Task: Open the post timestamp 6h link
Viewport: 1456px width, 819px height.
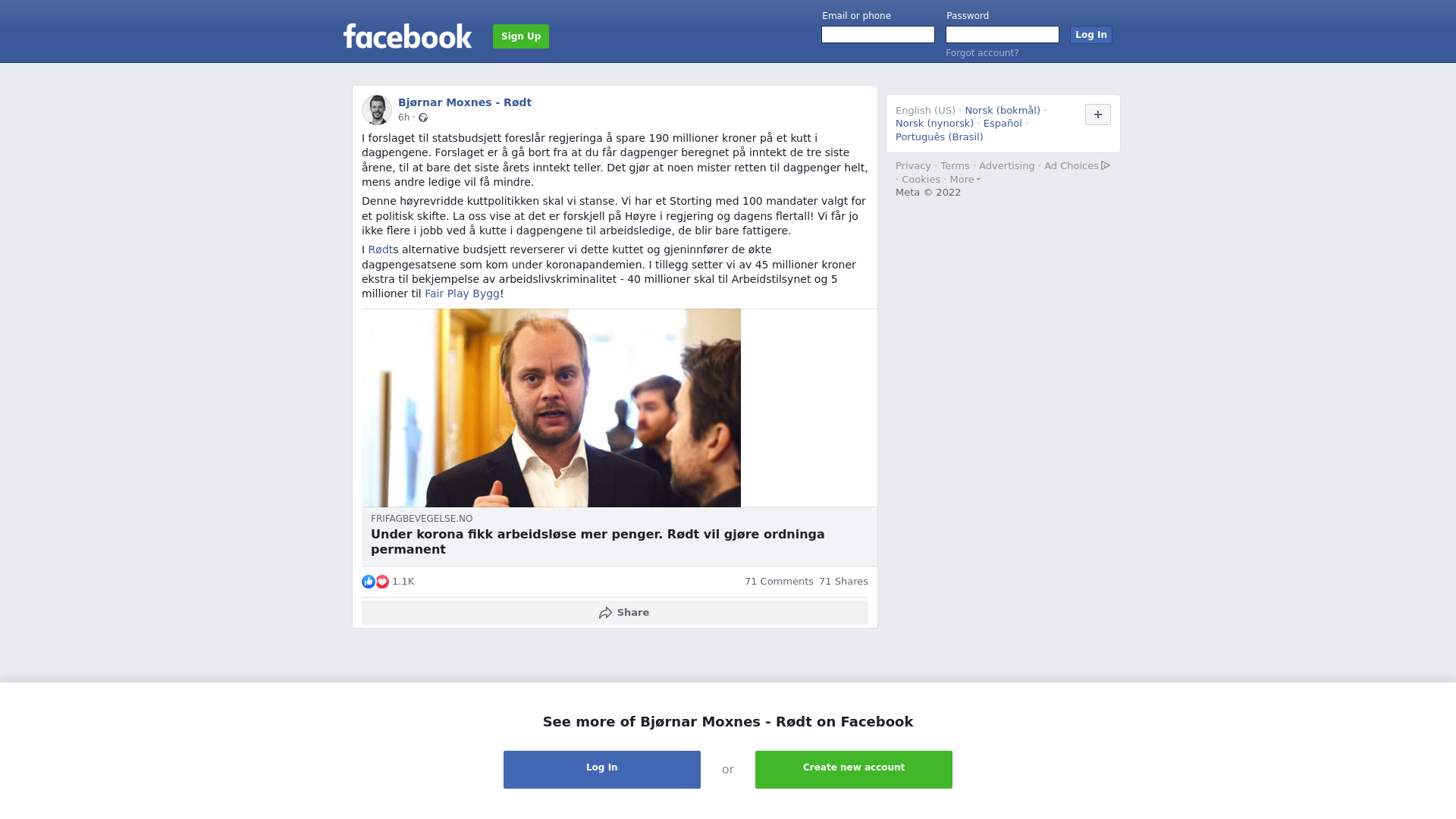Action: click(x=403, y=118)
